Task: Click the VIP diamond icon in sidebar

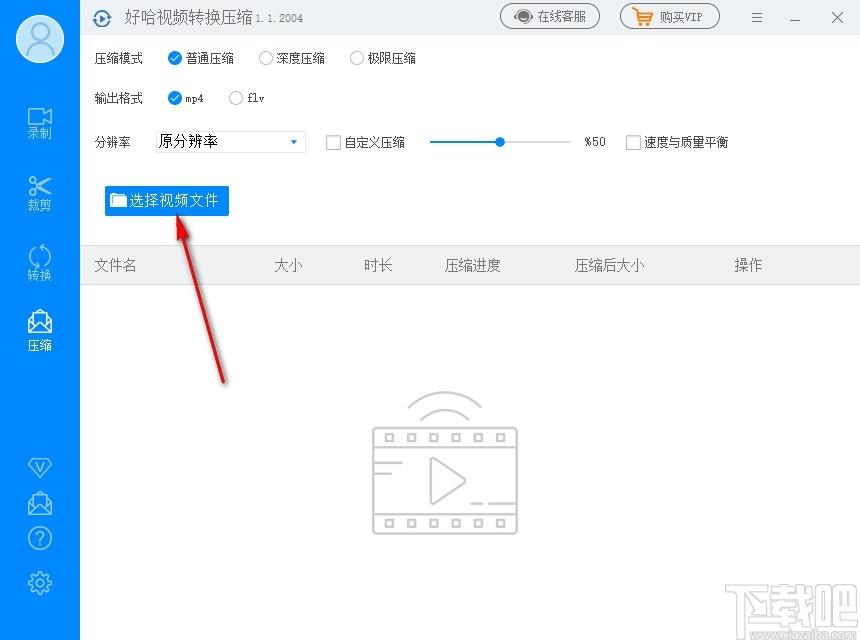Action: 39,467
